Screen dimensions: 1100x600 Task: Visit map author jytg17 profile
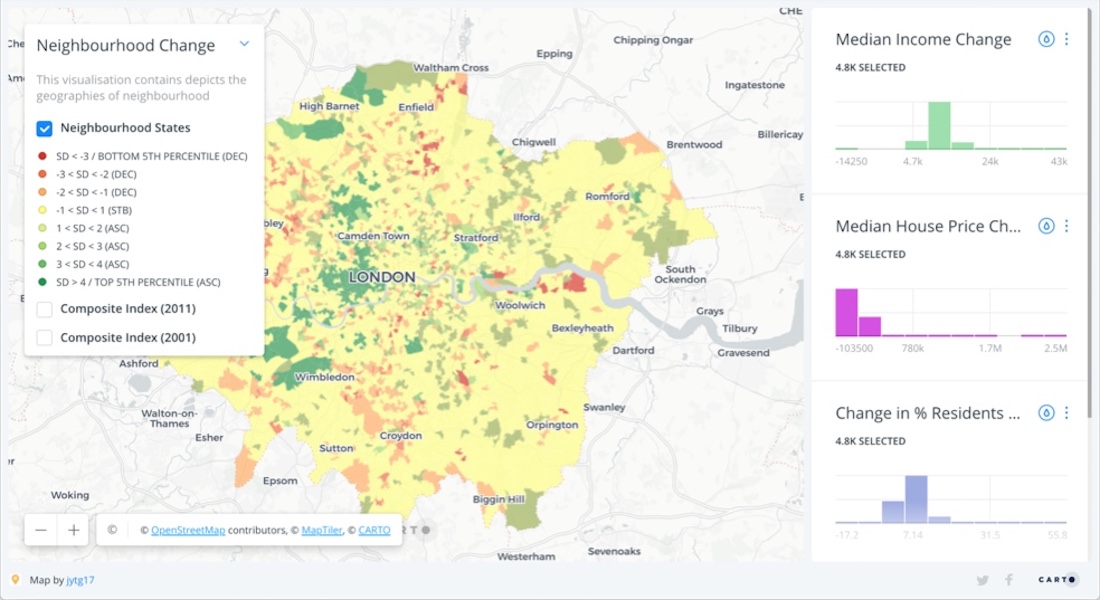pos(80,580)
